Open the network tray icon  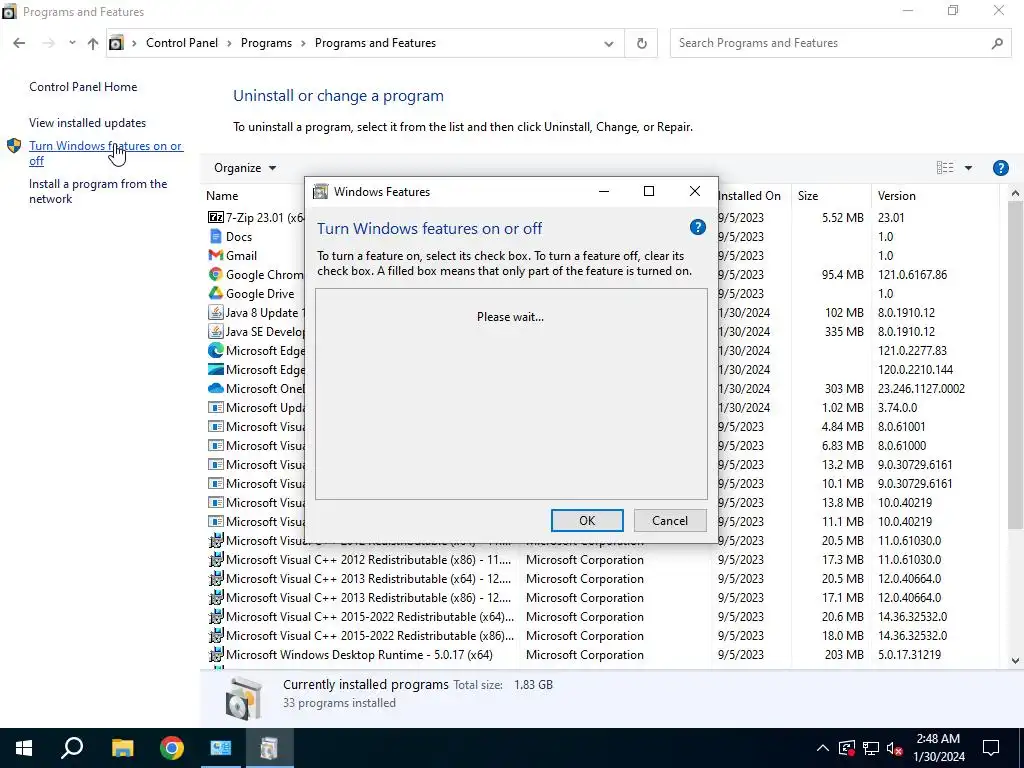(x=871, y=748)
